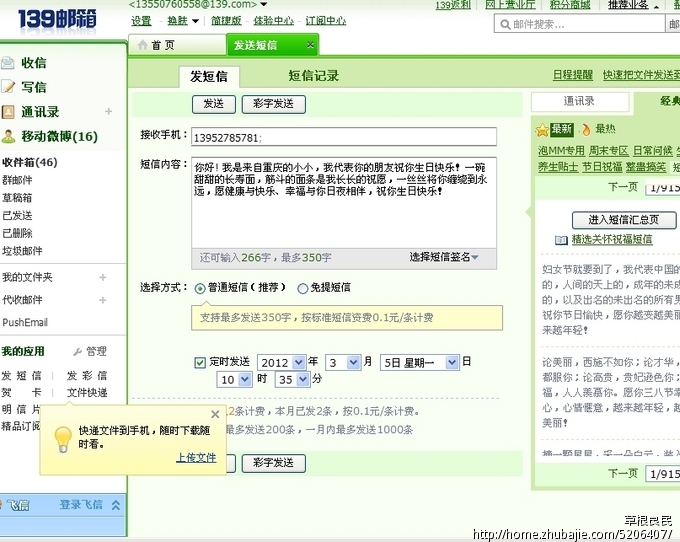680x542 pixels.
Task: Open 日程提醒 link
Action: tap(573, 75)
